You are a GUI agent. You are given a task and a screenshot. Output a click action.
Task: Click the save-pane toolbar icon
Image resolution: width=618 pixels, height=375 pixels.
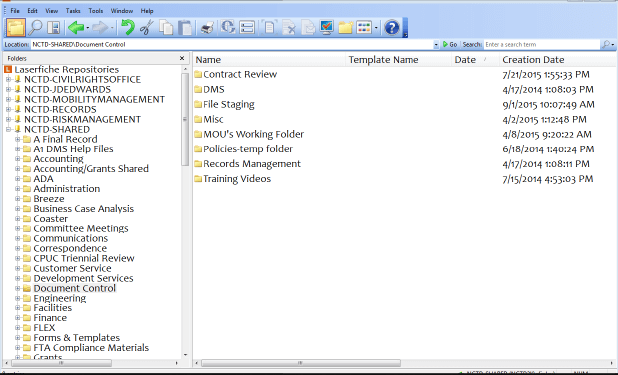tap(54, 28)
